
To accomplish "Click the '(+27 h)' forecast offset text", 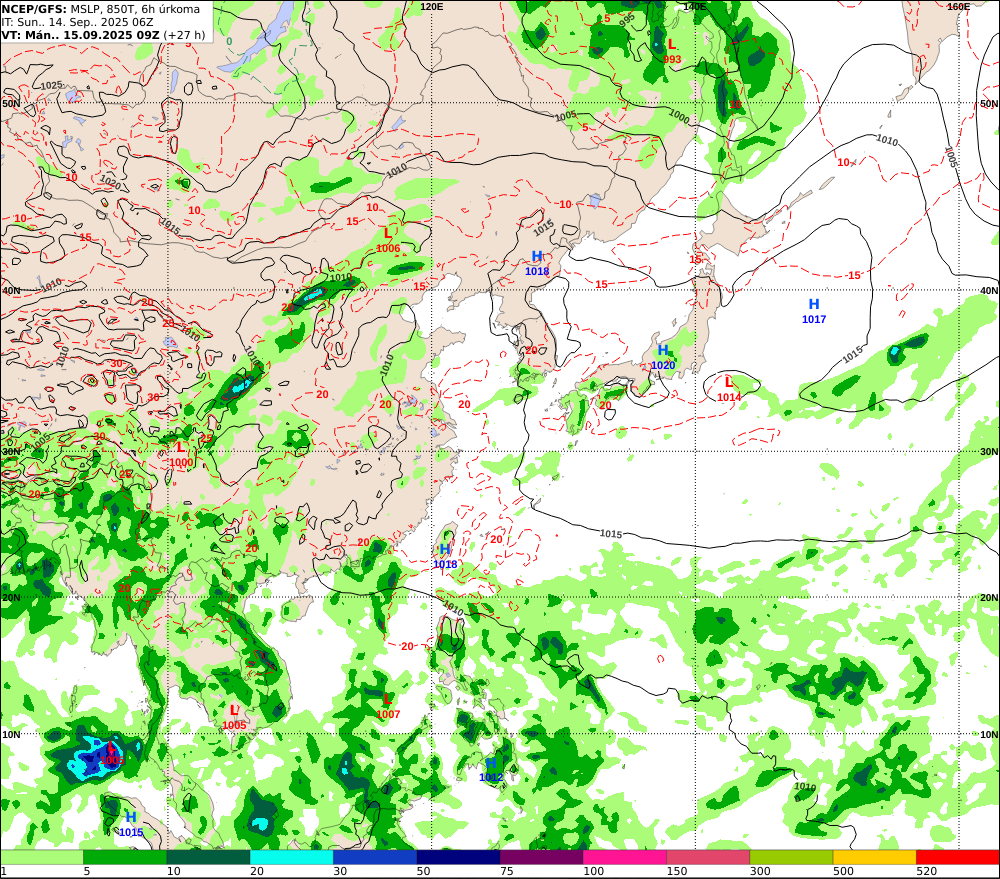I will coord(184,34).
